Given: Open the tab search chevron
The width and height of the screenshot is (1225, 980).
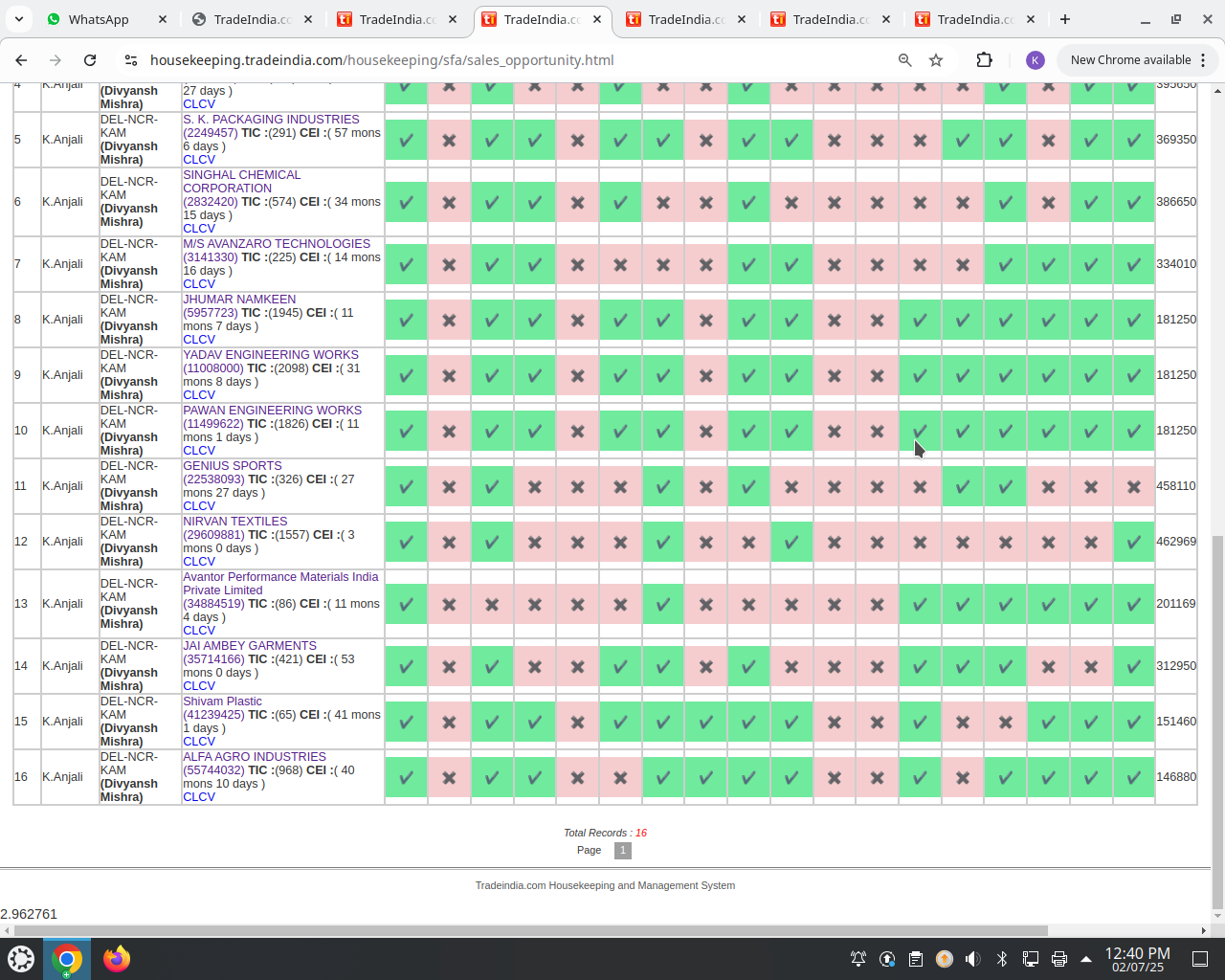Looking at the screenshot, I should (18, 19).
